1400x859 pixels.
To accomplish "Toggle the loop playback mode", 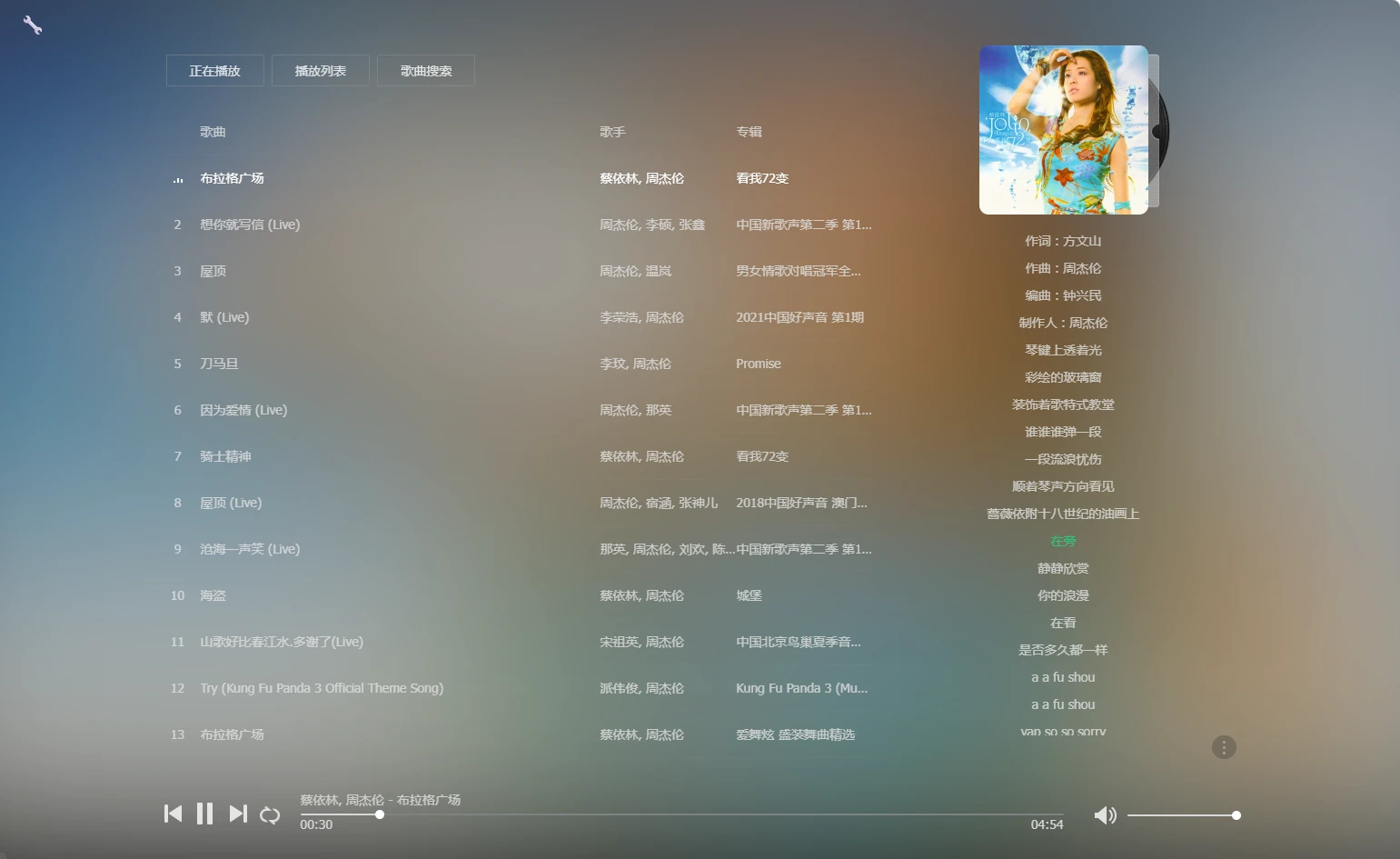I will (x=270, y=815).
